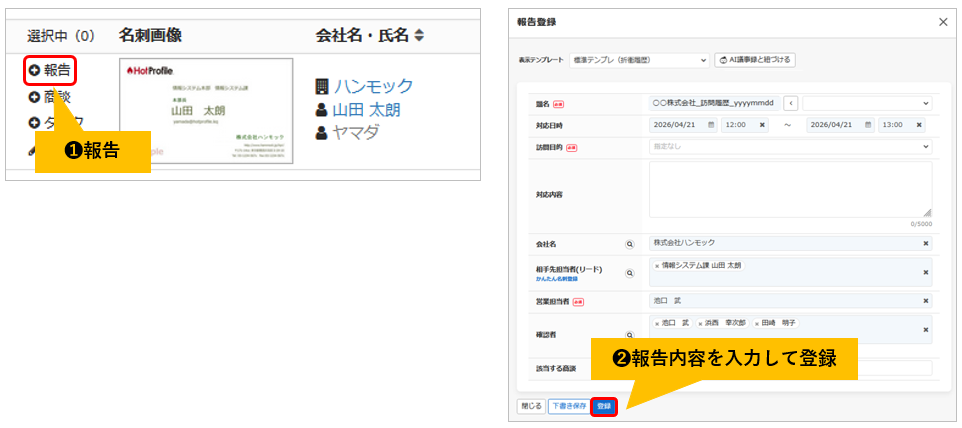Click the 題名 text field
The height and width of the screenshot is (428, 962).
(x=714, y=103)
